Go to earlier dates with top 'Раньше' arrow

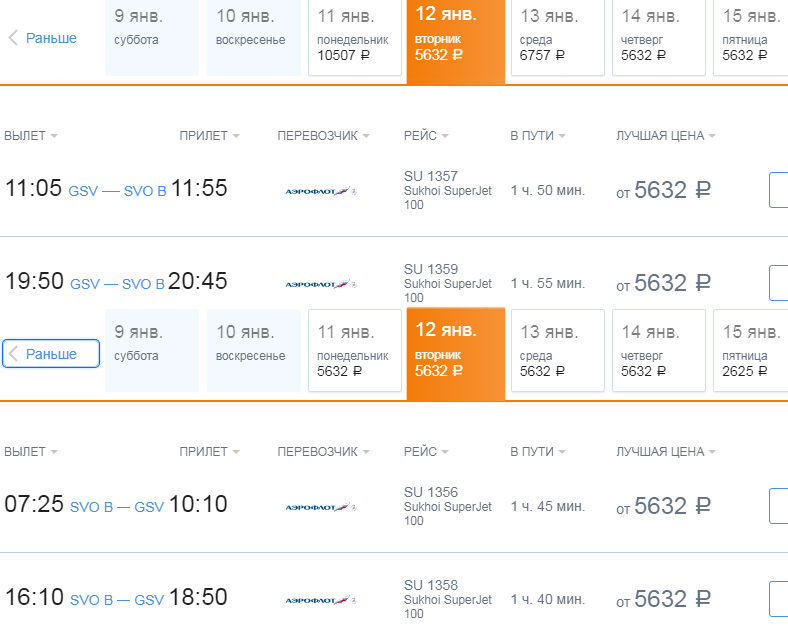coord(43,38)
